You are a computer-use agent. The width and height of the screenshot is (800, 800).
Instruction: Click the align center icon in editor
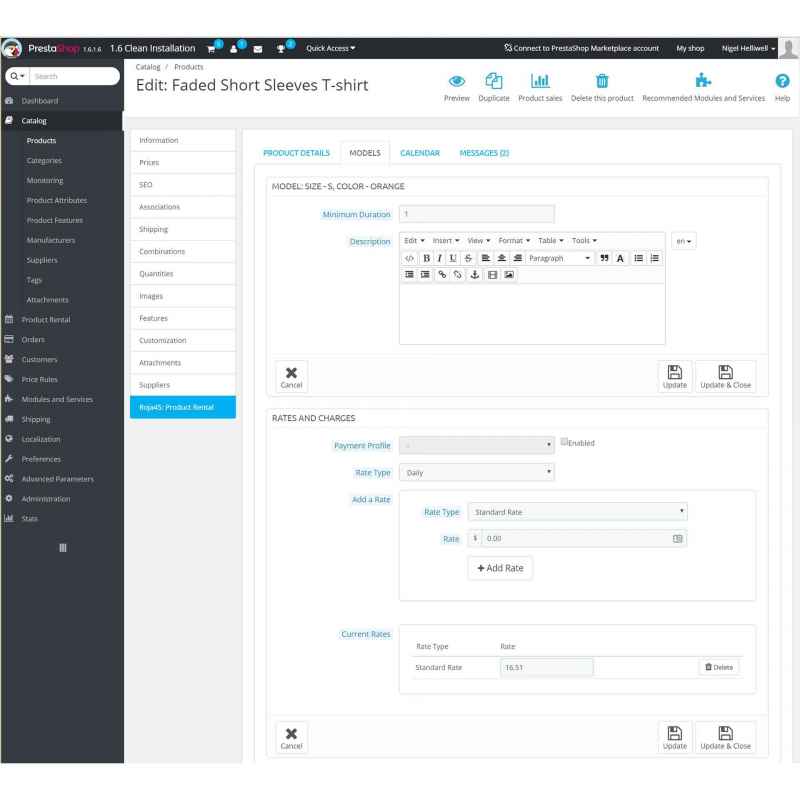(x=502, y=258)
